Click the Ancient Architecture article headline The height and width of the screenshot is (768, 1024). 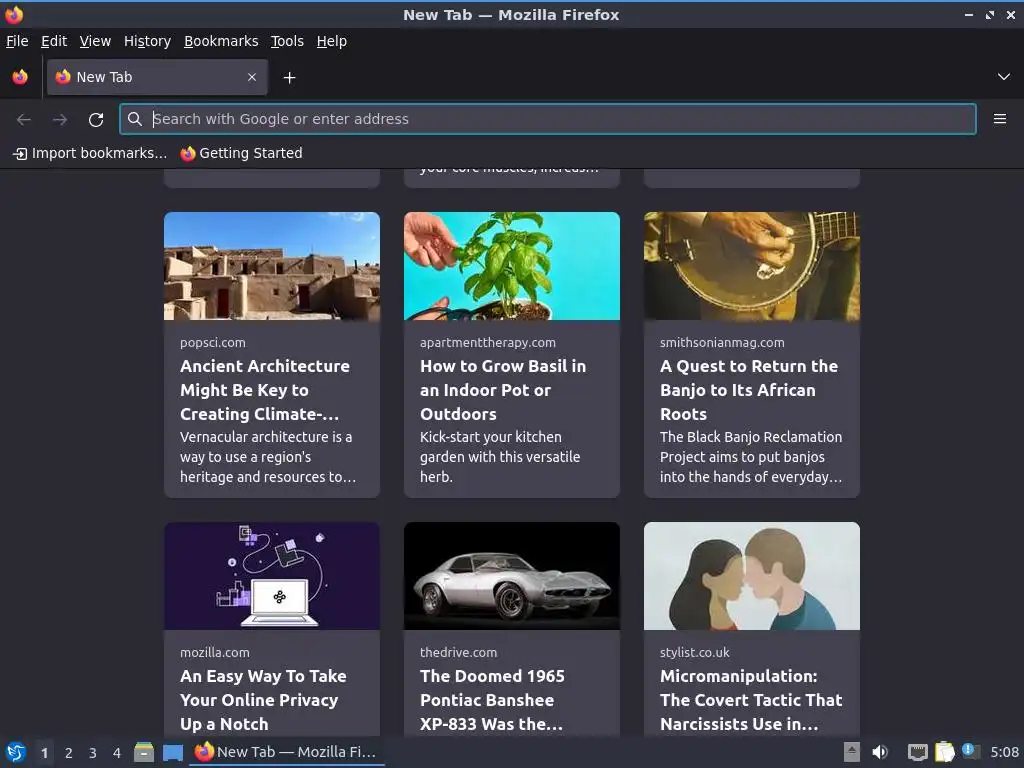point(265,390)
